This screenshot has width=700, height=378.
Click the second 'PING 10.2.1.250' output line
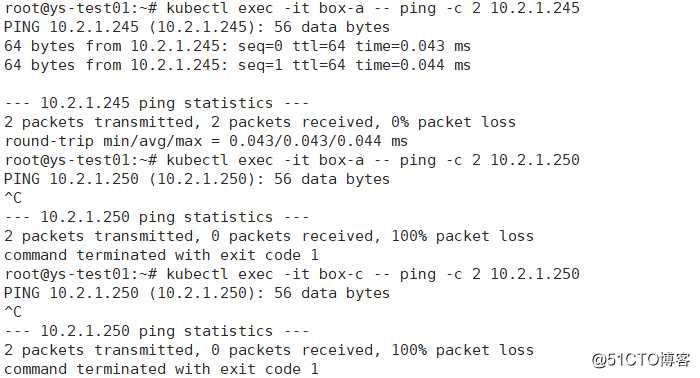(x=197, y=293)
